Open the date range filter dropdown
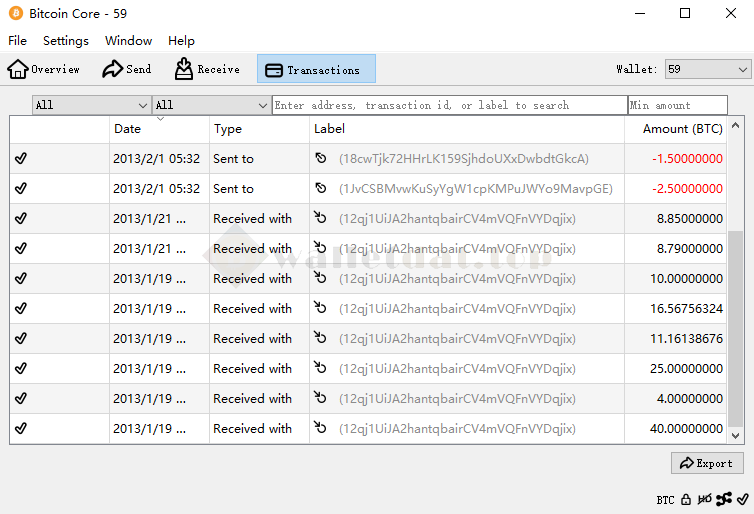The width and height of the screenshot is (754, 514). 91,105
